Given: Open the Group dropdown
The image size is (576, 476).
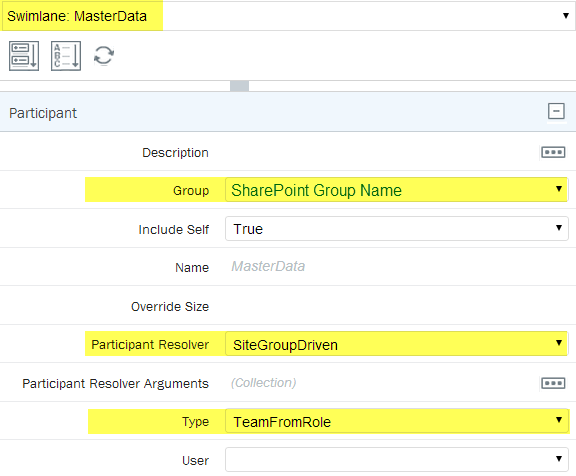Looking at the screenshot, I should [x=397, y=190].
